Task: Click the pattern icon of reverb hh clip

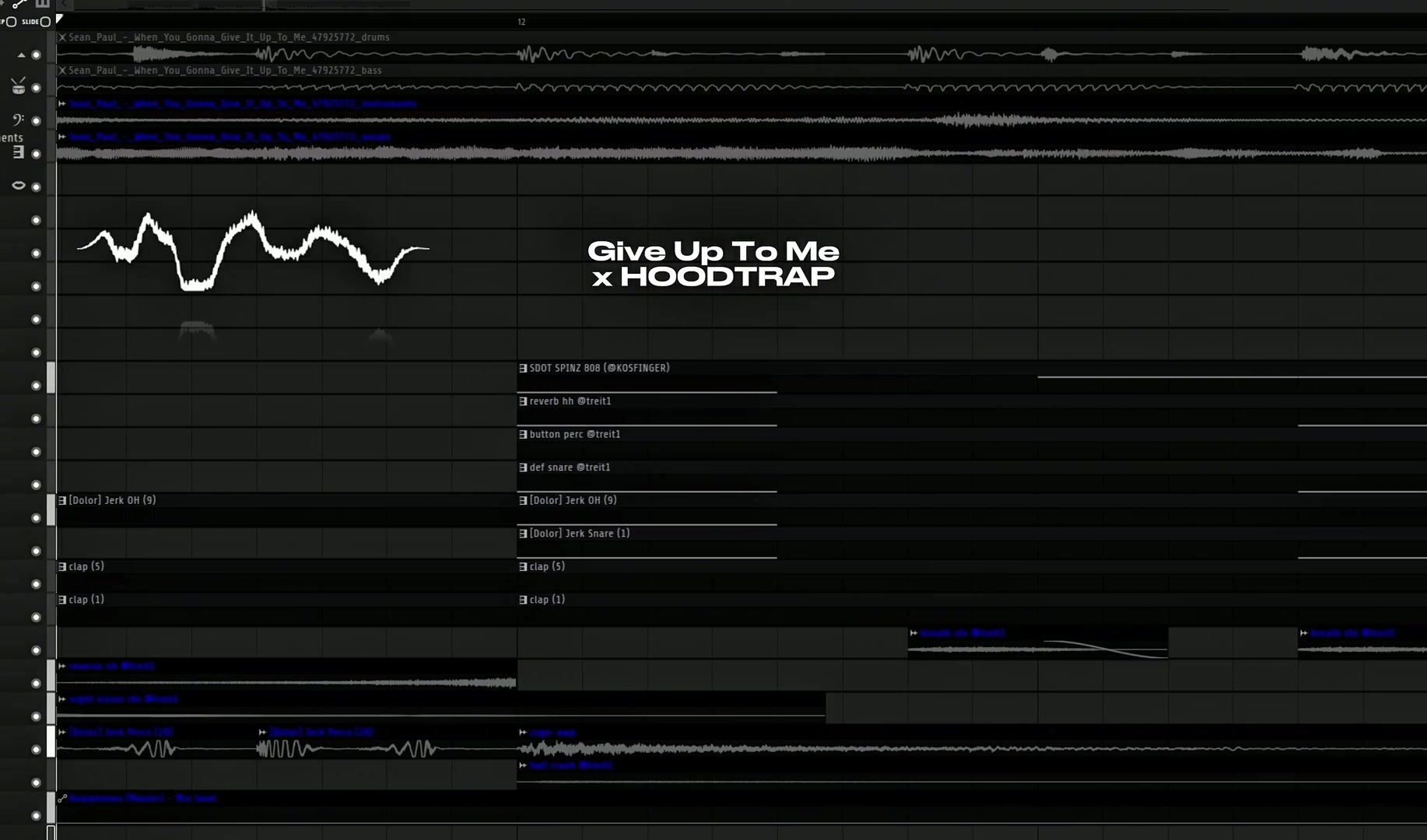Action: click(523, 401)
